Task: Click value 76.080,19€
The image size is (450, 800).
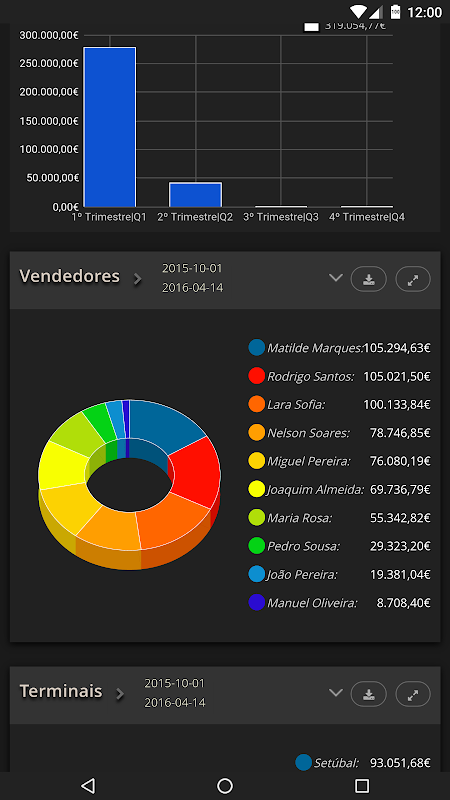Action: [401, 461]
